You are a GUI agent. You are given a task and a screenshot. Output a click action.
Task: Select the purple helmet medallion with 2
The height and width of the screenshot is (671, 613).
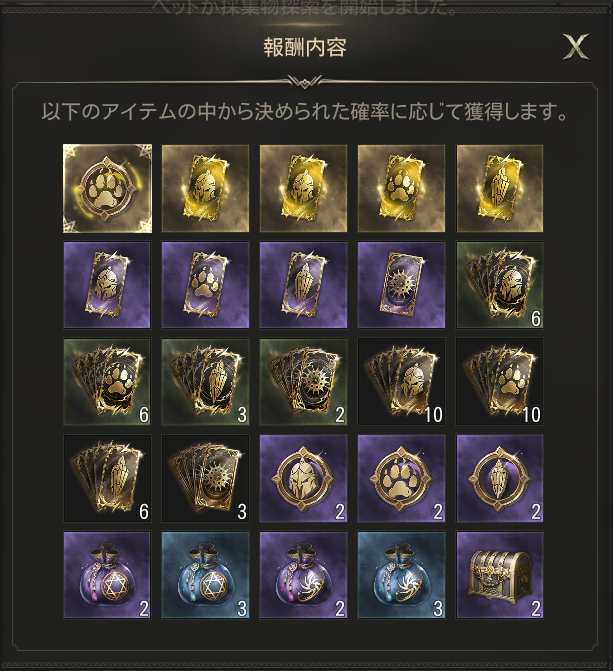click(x=304, y=478)
